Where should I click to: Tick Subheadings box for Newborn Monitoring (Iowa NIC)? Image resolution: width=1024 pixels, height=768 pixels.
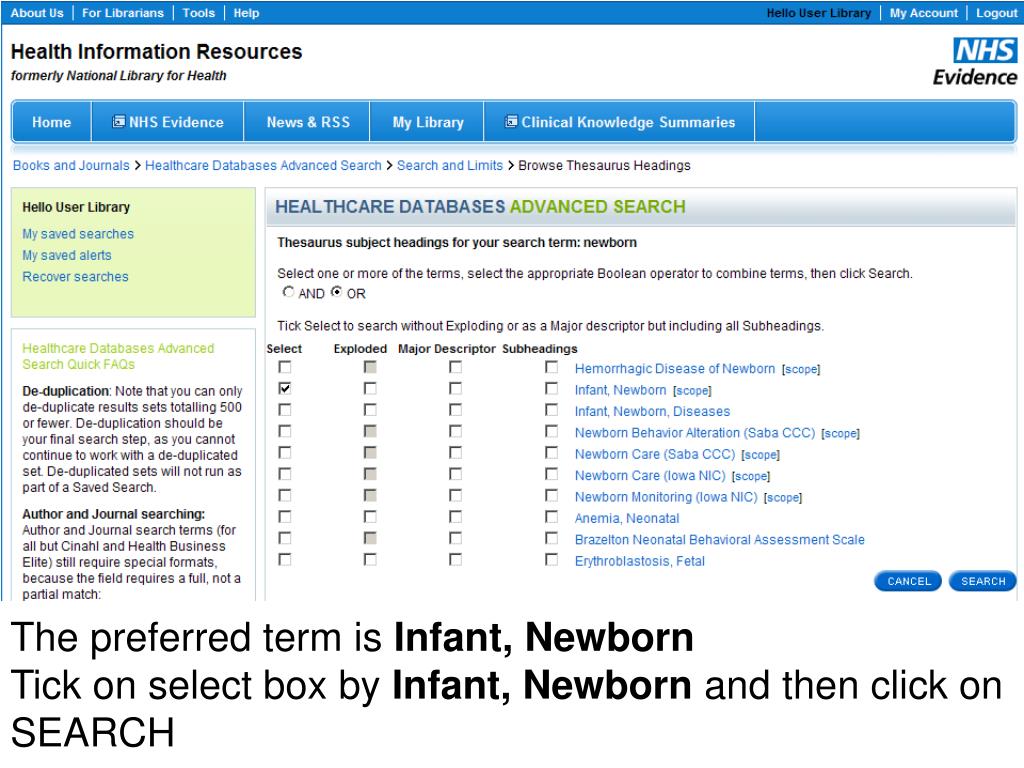click(552, 496)
